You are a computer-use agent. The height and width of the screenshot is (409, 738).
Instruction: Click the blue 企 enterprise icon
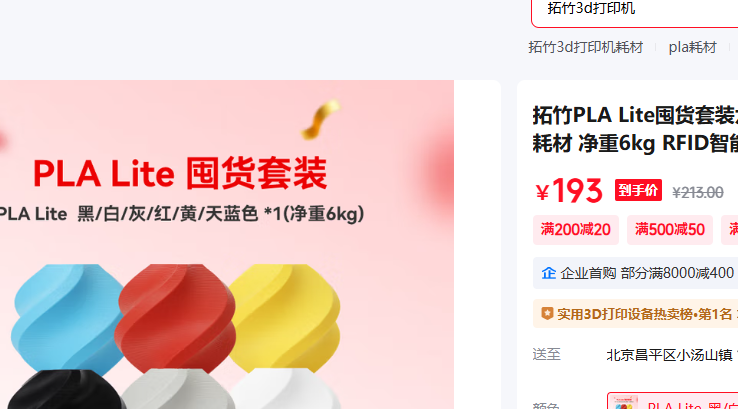click(x=548, y=273)
